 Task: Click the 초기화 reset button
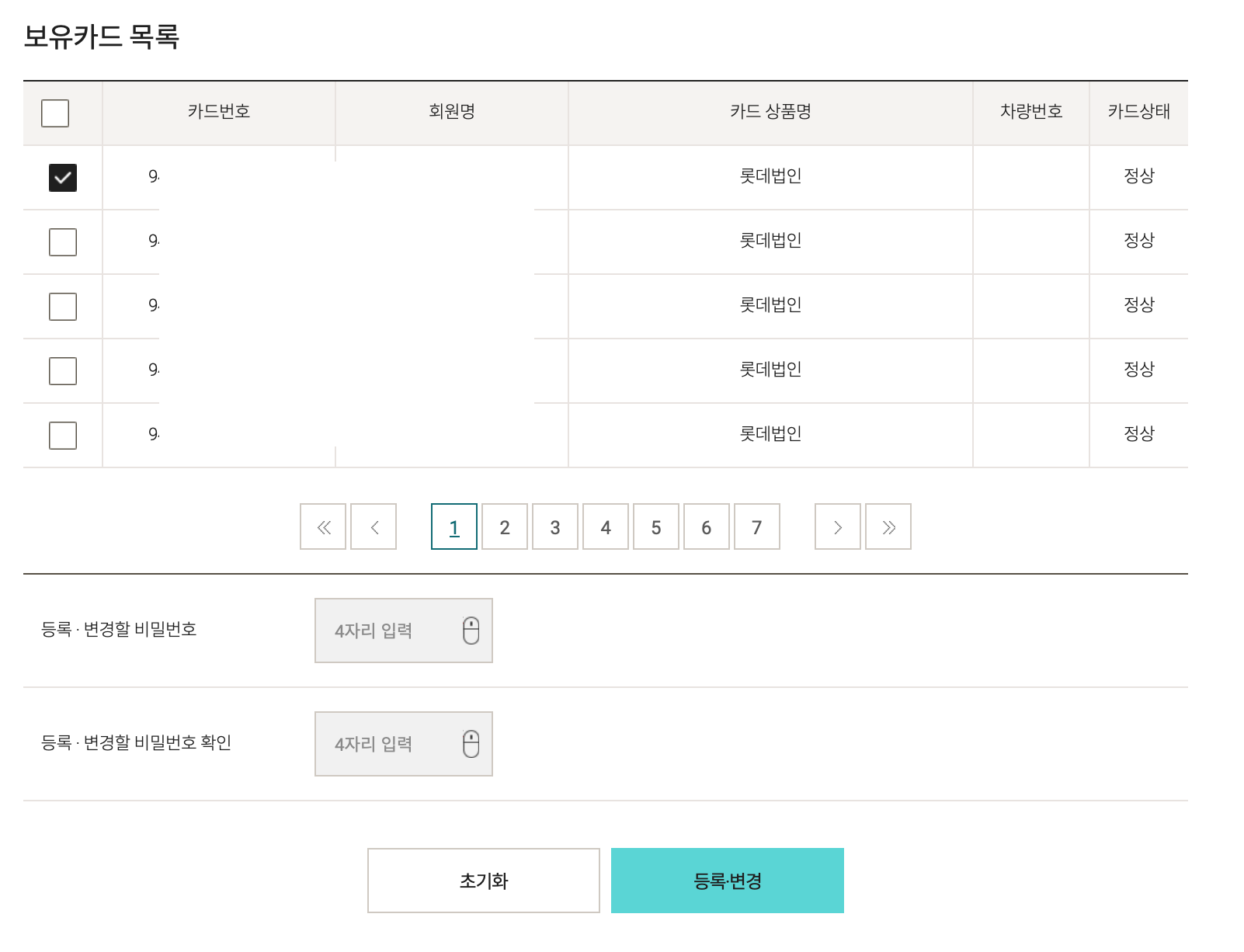484,881
